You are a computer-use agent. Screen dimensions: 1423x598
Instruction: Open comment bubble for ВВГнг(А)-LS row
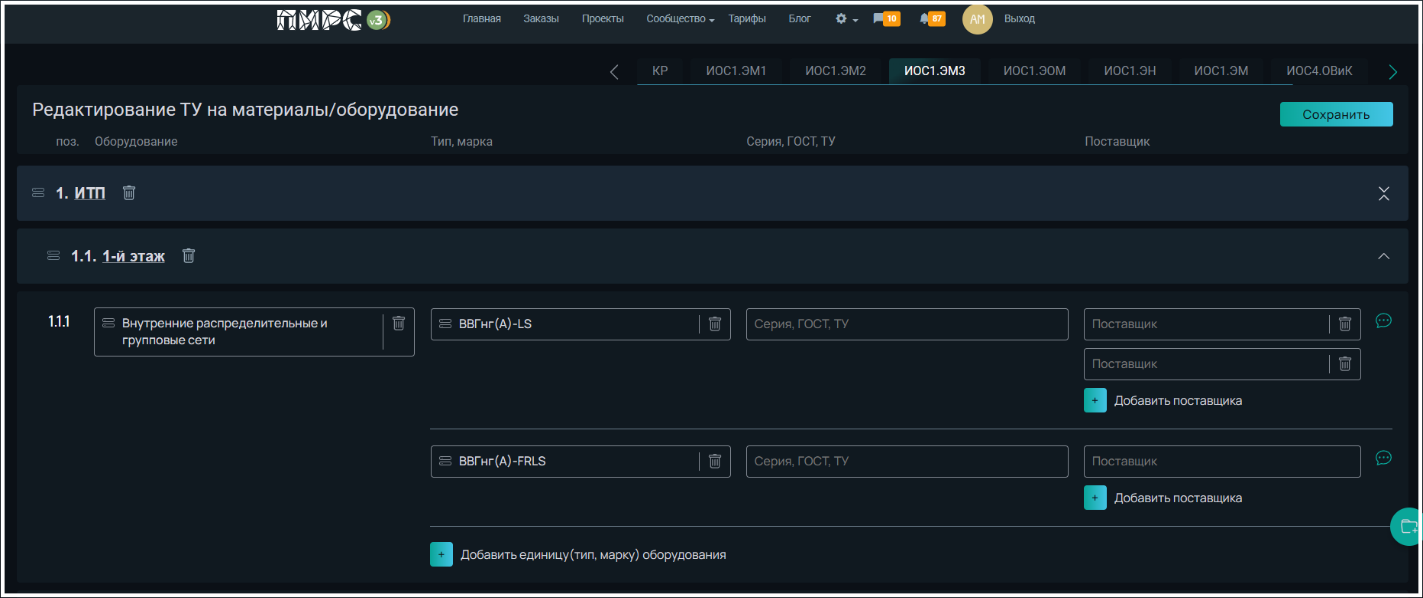coord(1384,321)
